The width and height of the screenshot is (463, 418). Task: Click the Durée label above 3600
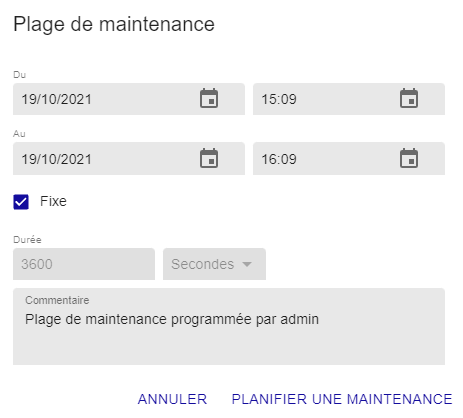[x=27, y=239]
